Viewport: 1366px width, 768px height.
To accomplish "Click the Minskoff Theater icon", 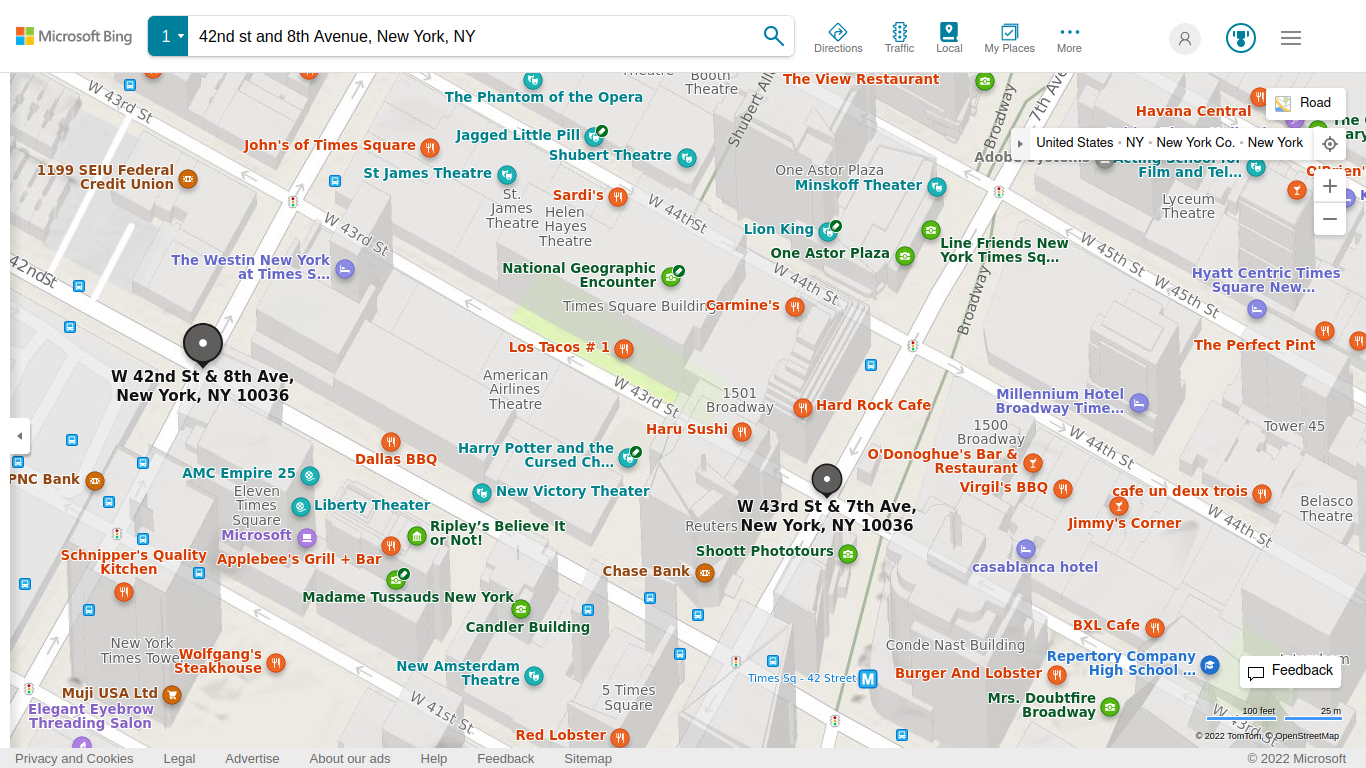I will tap(937, 186).
